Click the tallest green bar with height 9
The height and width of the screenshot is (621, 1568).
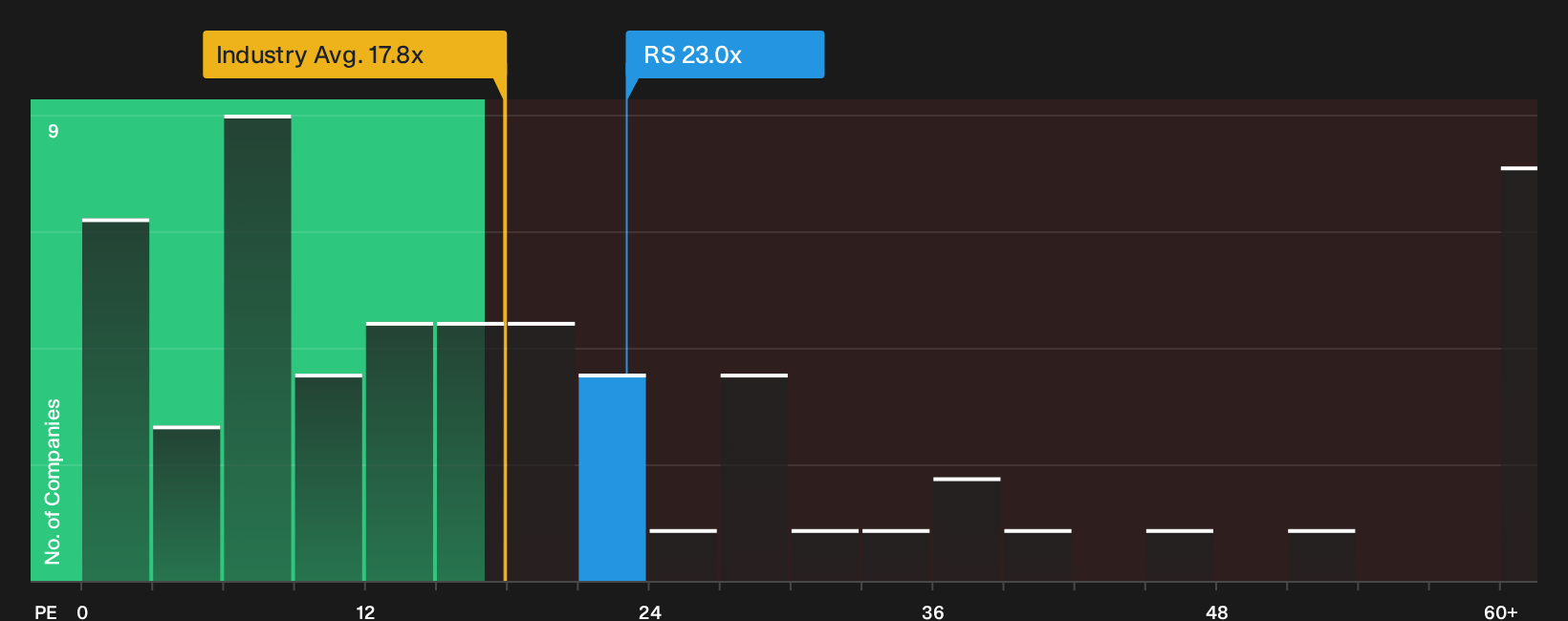(258, 348)
